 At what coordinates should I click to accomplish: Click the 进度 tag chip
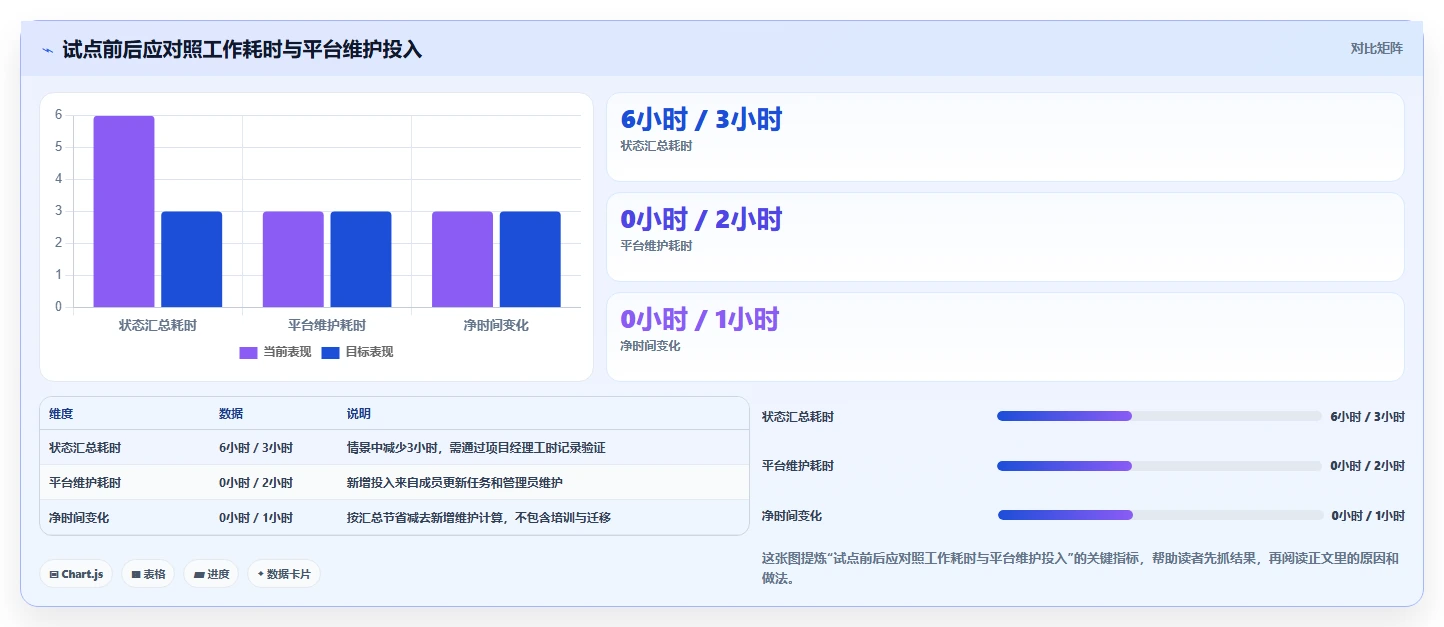pyautogui.click(x=211, y=574)
